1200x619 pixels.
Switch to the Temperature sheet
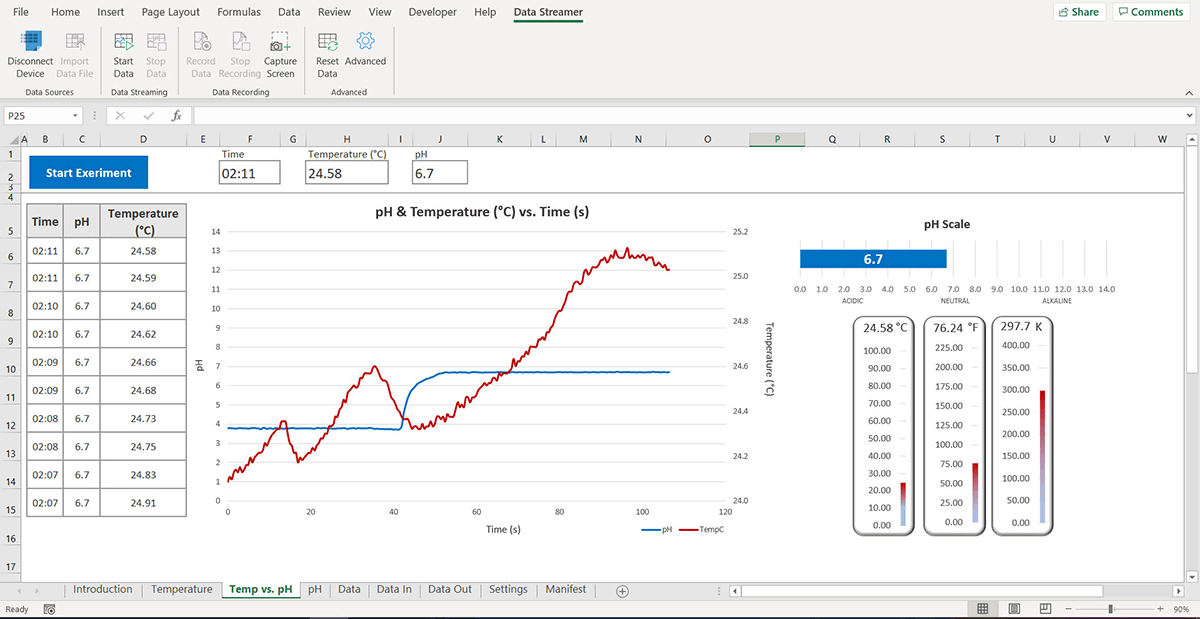(x=182, y=590)
